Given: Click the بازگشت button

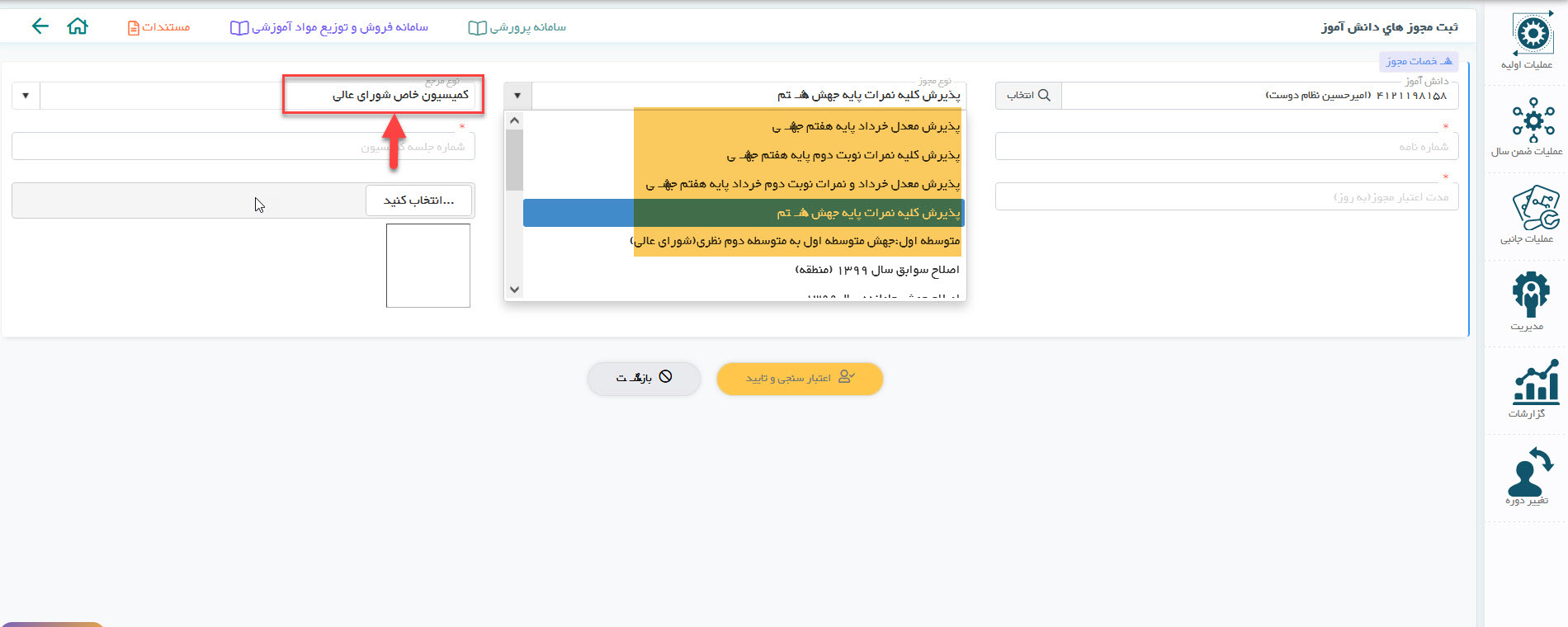Looking at the screenshot, I should [x=644, y=378].
